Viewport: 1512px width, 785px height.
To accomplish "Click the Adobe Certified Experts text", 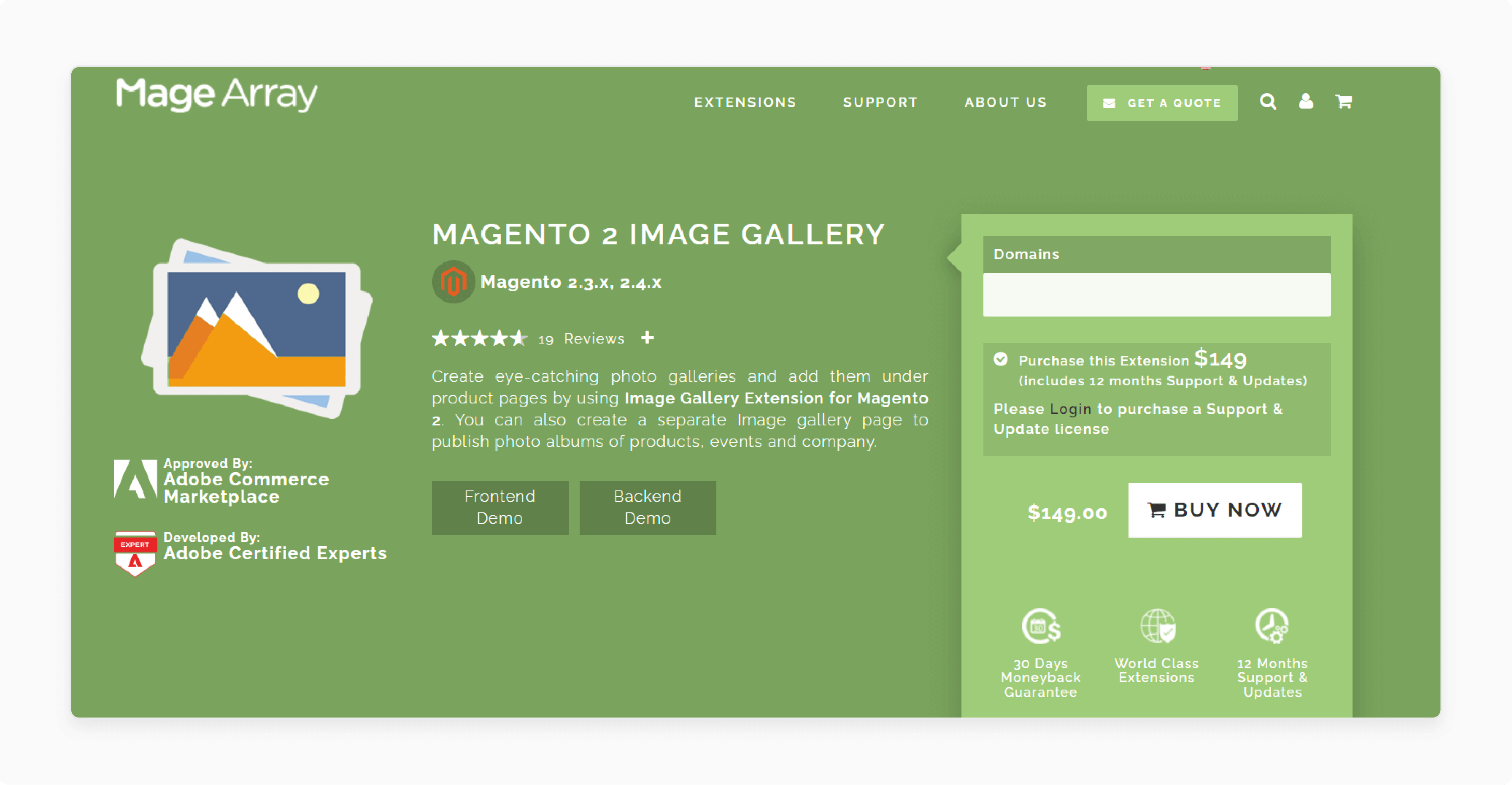I will (x=275, y=553).
